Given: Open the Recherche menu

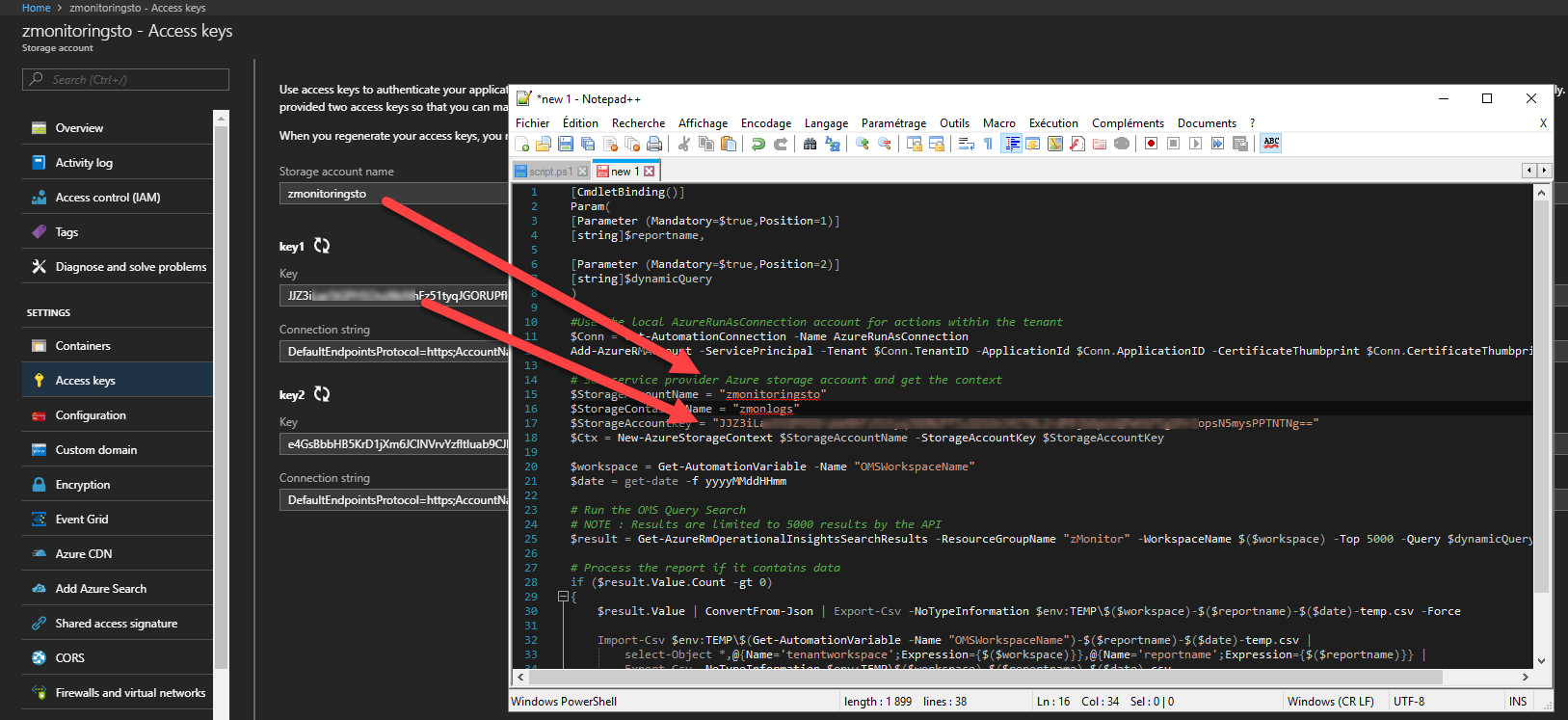Looking at the screenshot, I should tap(638, 123).
